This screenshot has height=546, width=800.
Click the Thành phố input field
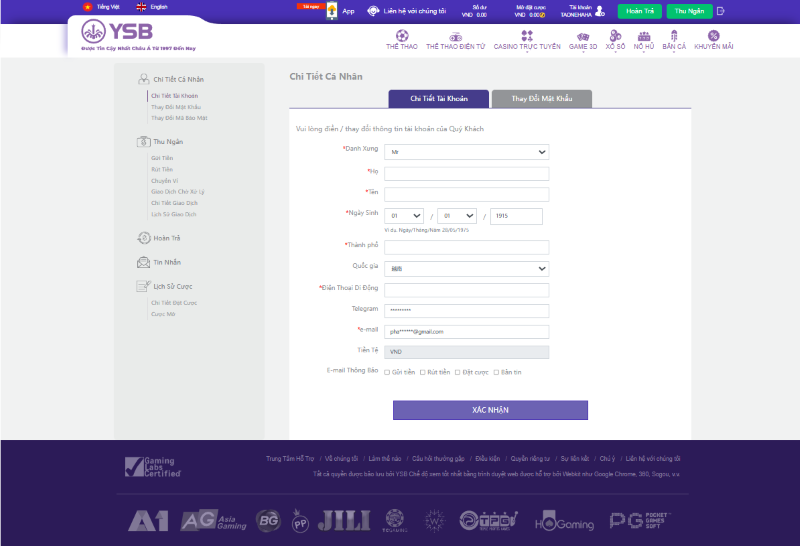point(467,247)
